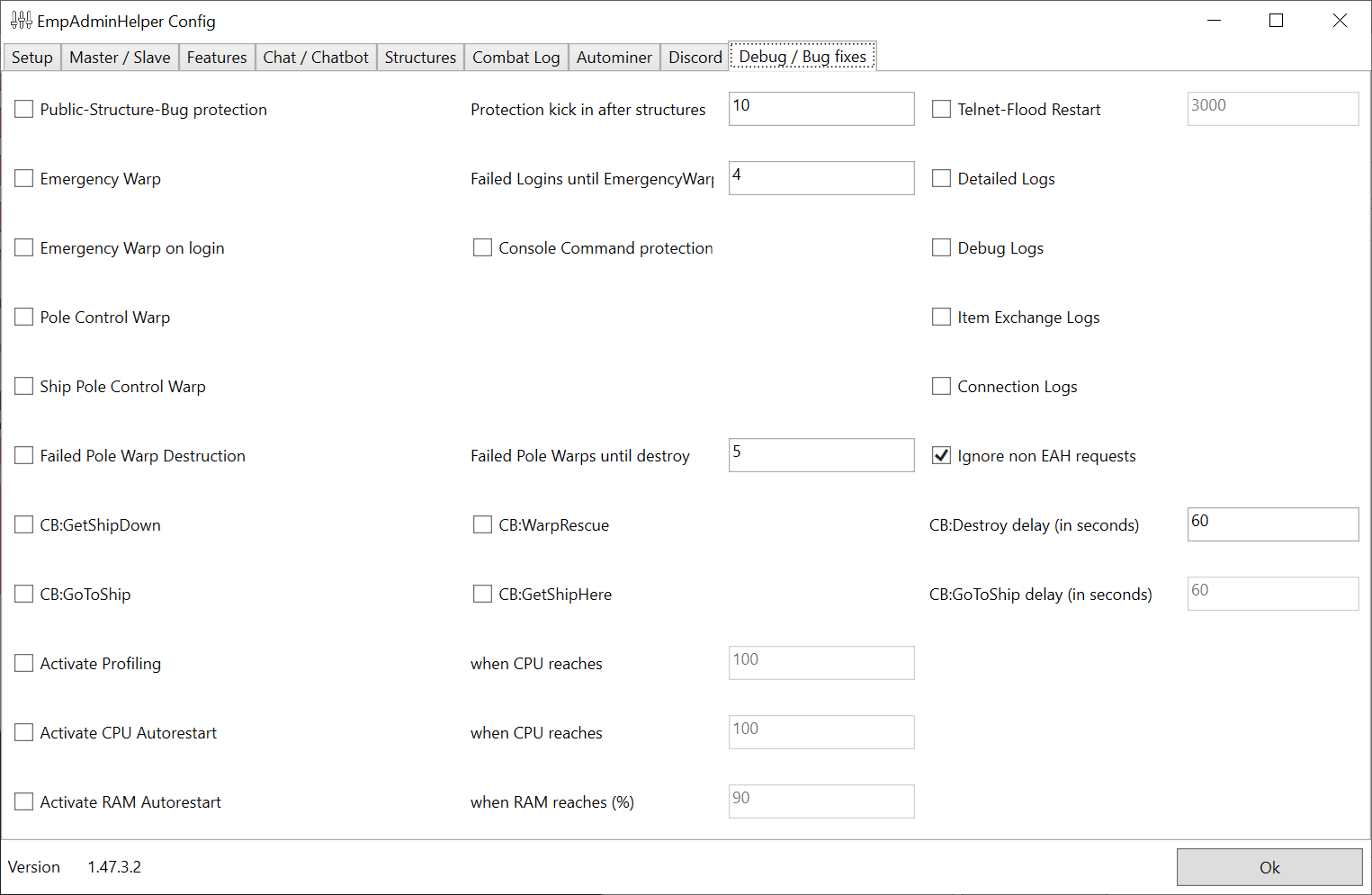
Task: Click the Failed Pole Warps until destroy field
Action: click(821, 455)
